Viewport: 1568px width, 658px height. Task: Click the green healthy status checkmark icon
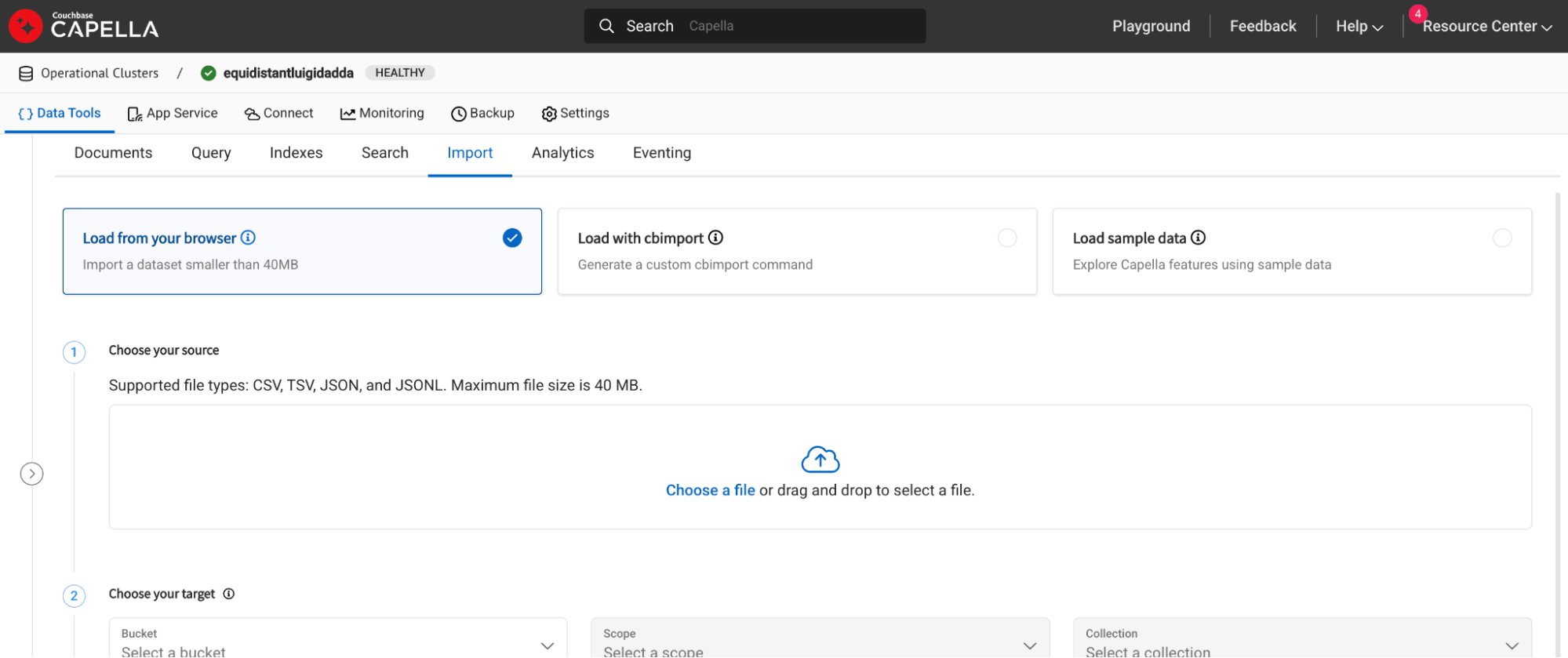click(x=208, y=73)
